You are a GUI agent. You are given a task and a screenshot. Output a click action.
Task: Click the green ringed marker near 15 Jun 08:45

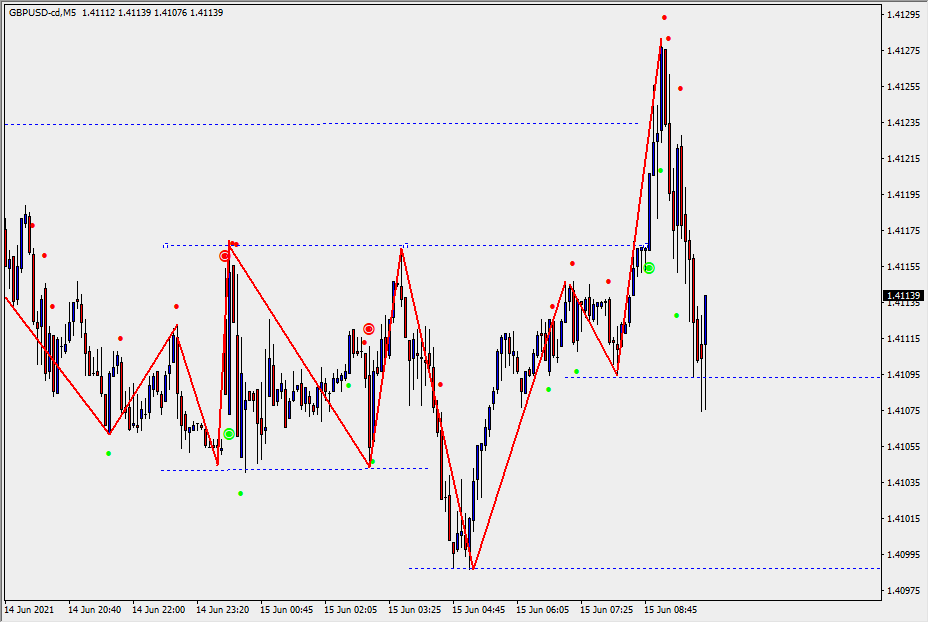tap(649, 268)
